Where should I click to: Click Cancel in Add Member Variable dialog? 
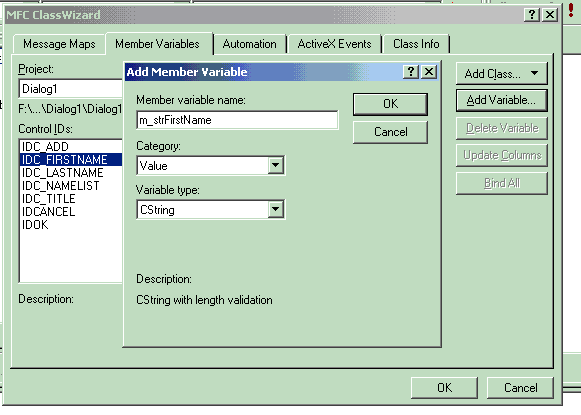(x=391, y=132)
